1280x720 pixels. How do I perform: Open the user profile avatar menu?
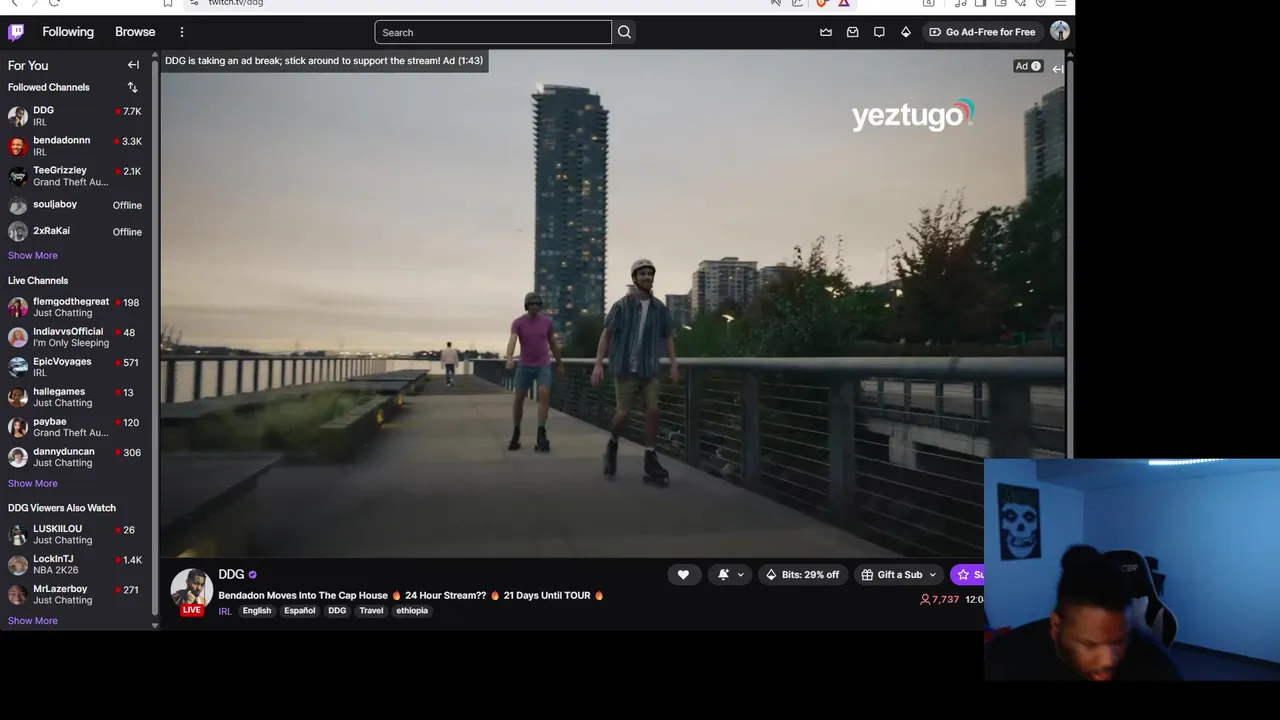coord(1060,31)
